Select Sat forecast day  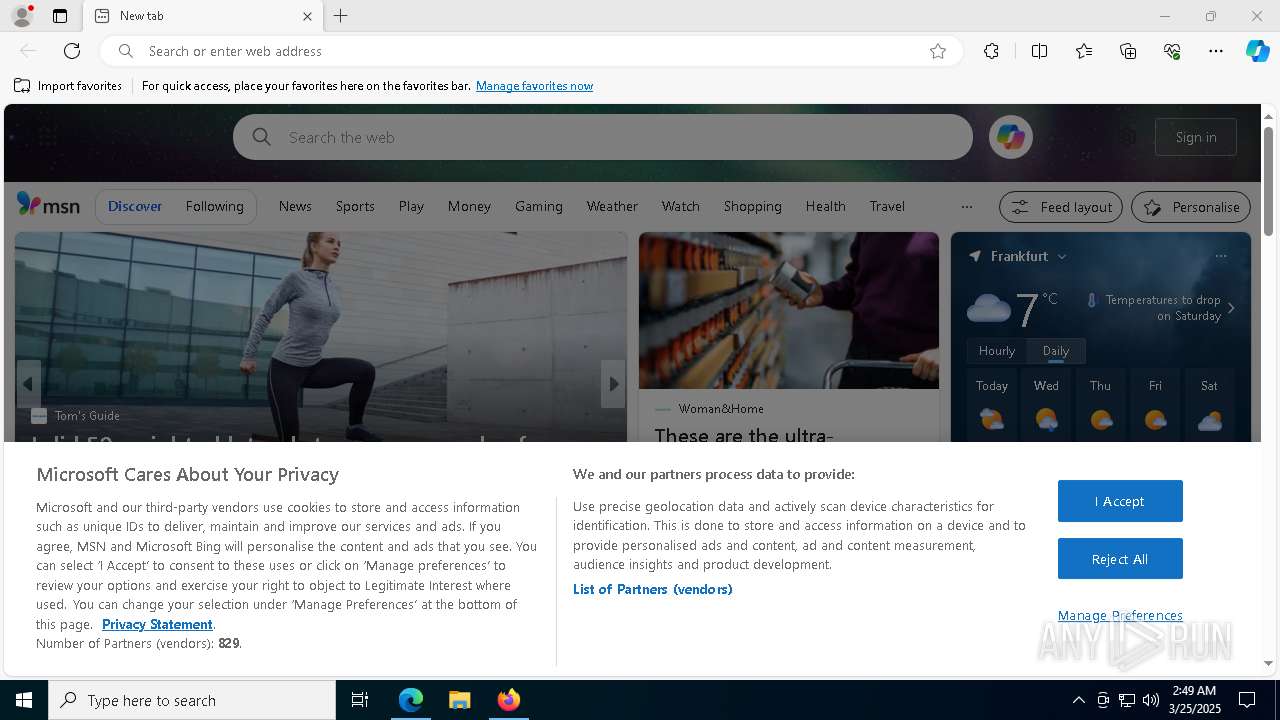pos(1209,405)
